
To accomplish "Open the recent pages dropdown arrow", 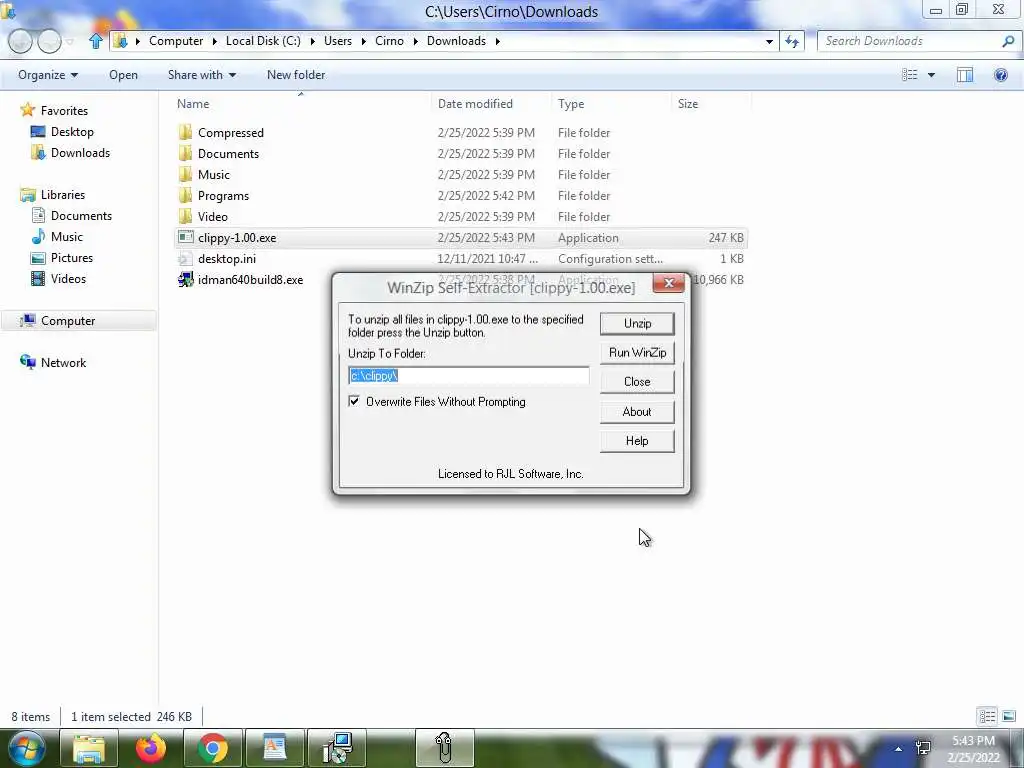I will (70, 42).
